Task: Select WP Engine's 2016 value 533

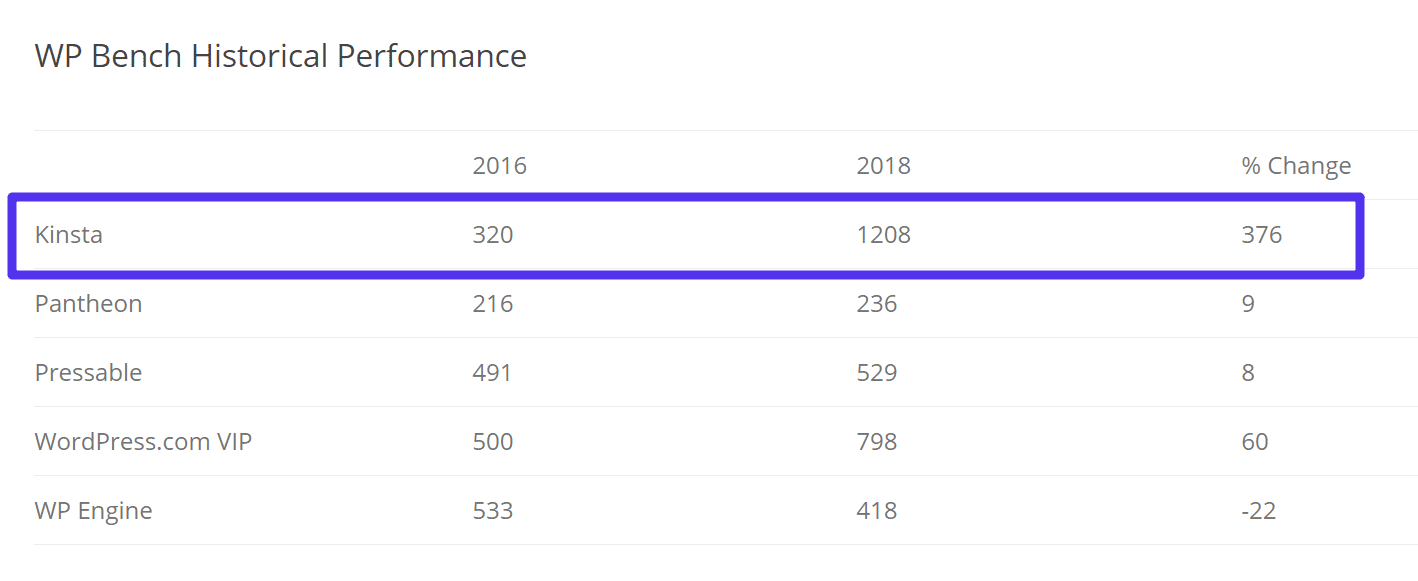Action: coord(492,511)
